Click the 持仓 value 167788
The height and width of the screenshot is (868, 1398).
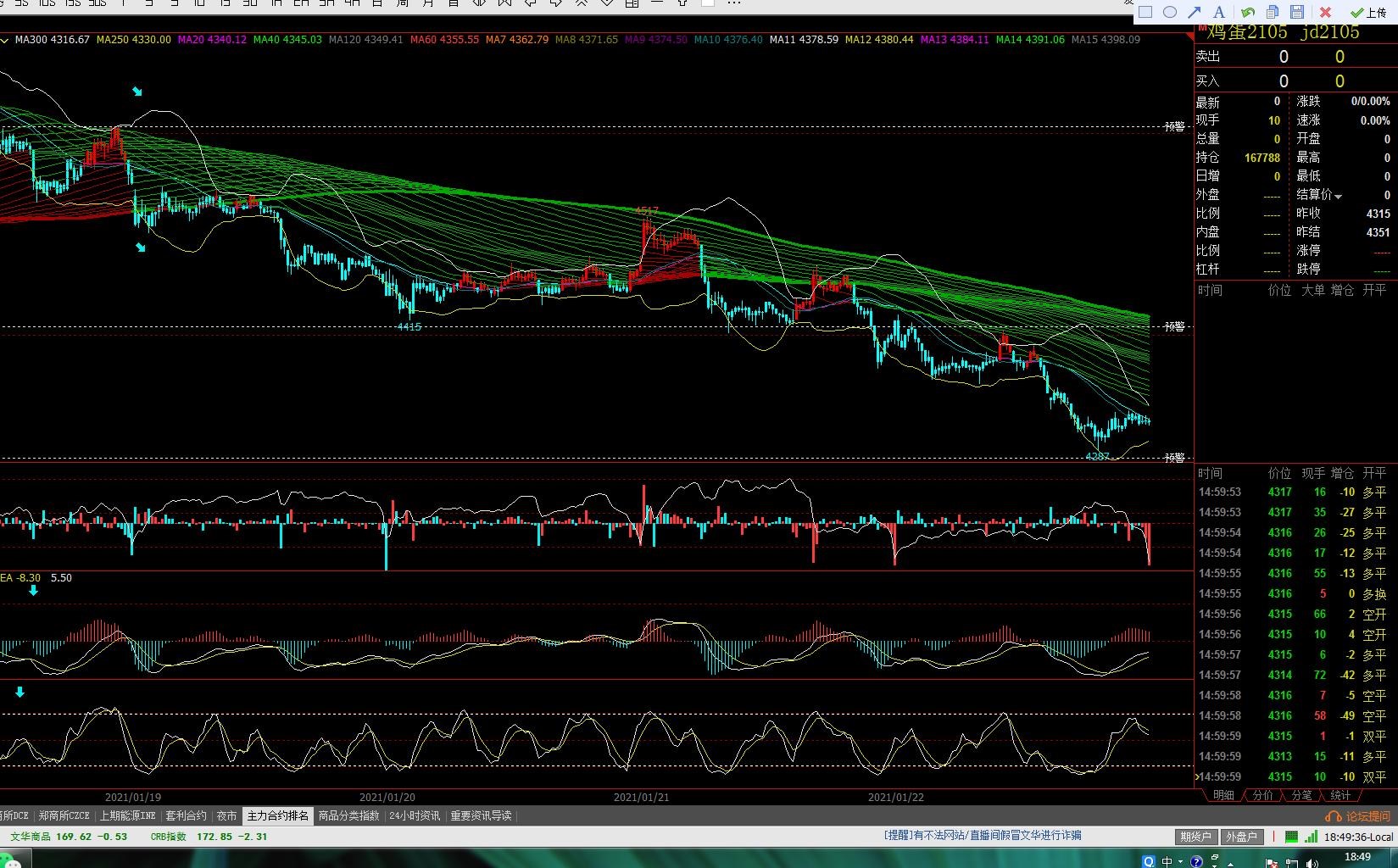pyautogui.click(x=1262, y=158)
